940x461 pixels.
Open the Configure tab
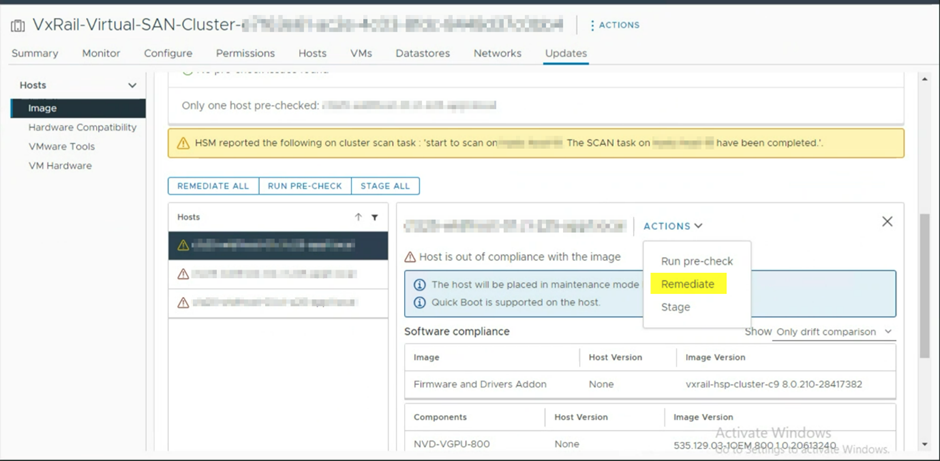[168, 53]
